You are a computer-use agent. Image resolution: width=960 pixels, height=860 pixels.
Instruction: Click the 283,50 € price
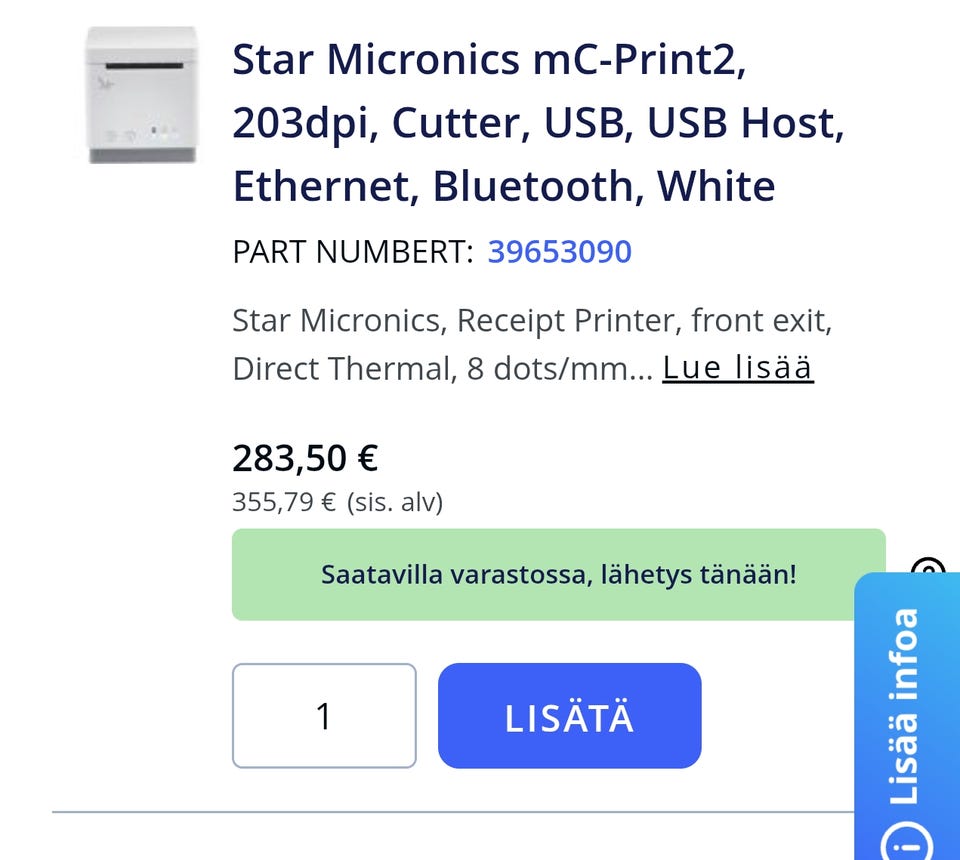[305, 459]
